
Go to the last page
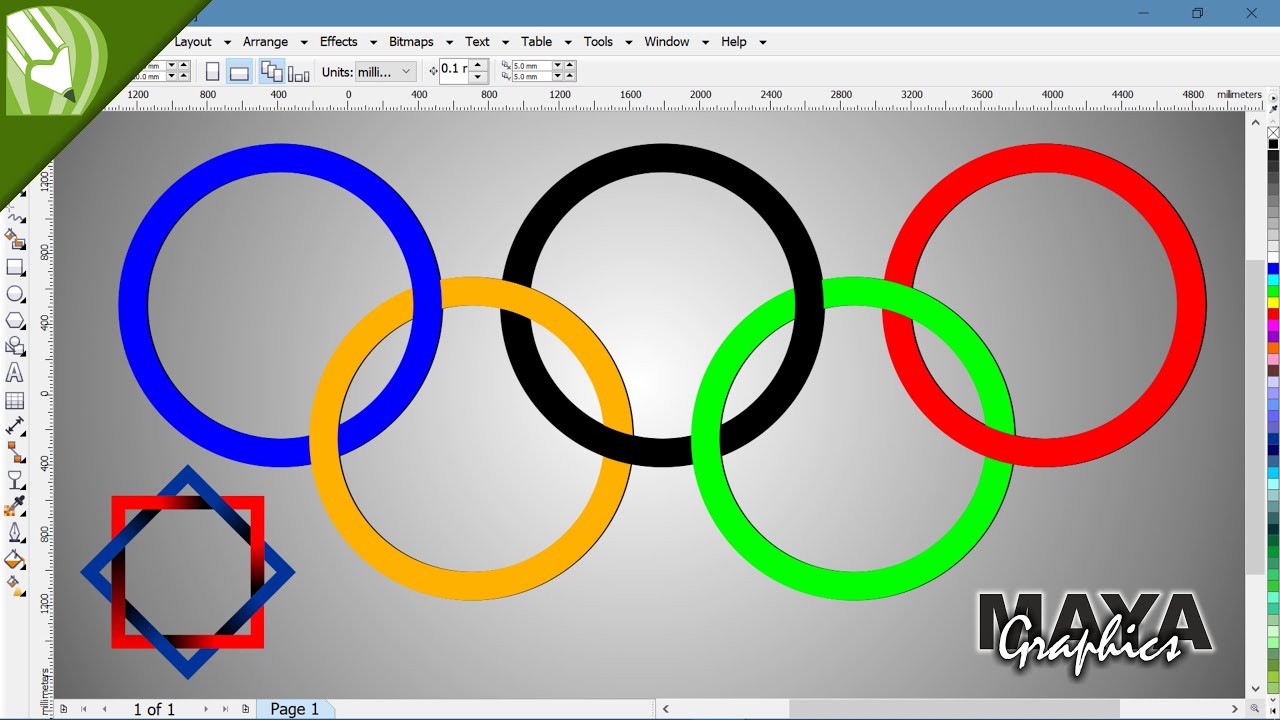(225, 709)
